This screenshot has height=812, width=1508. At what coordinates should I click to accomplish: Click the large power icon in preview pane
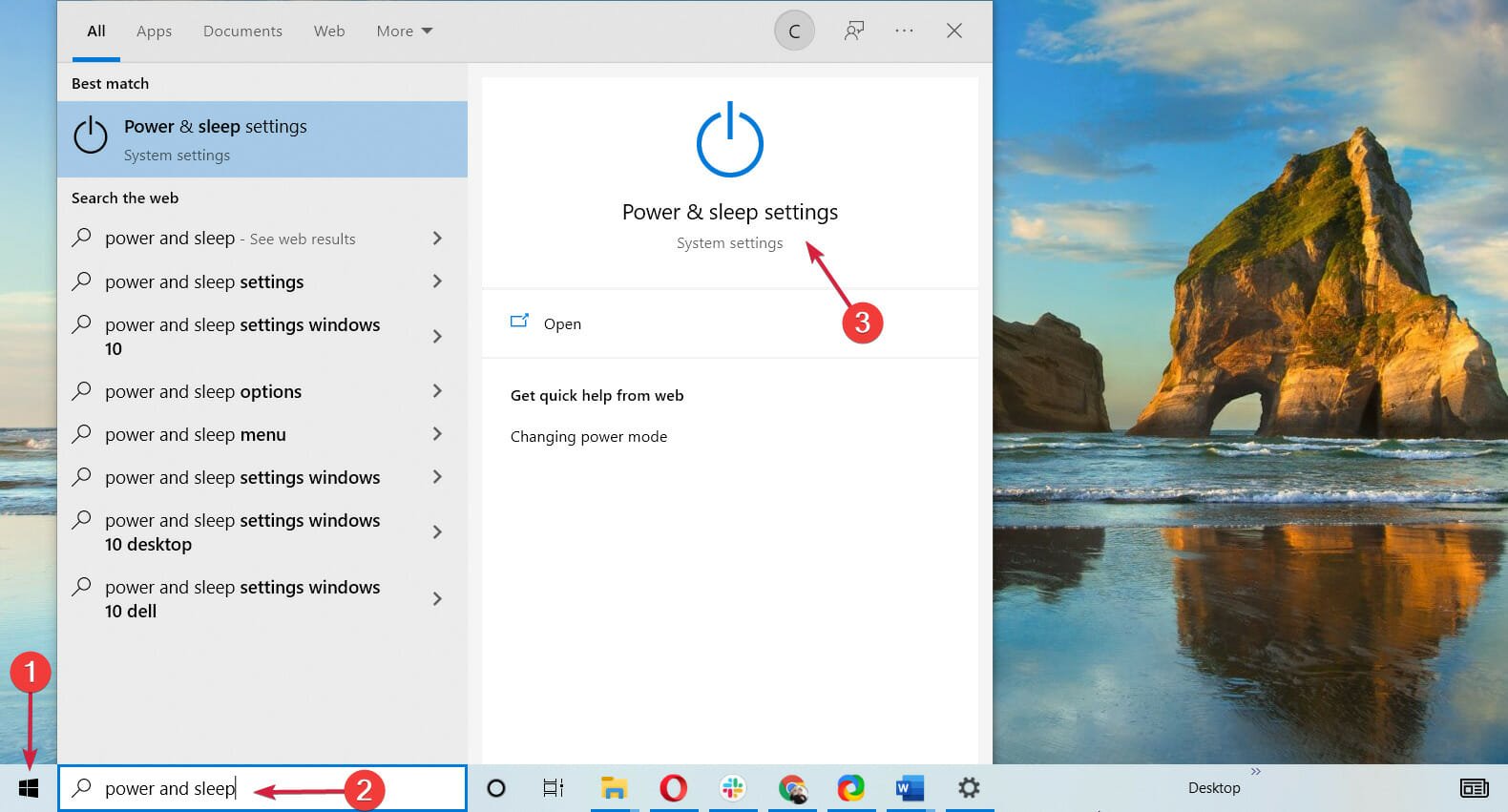tap(730, 140)
